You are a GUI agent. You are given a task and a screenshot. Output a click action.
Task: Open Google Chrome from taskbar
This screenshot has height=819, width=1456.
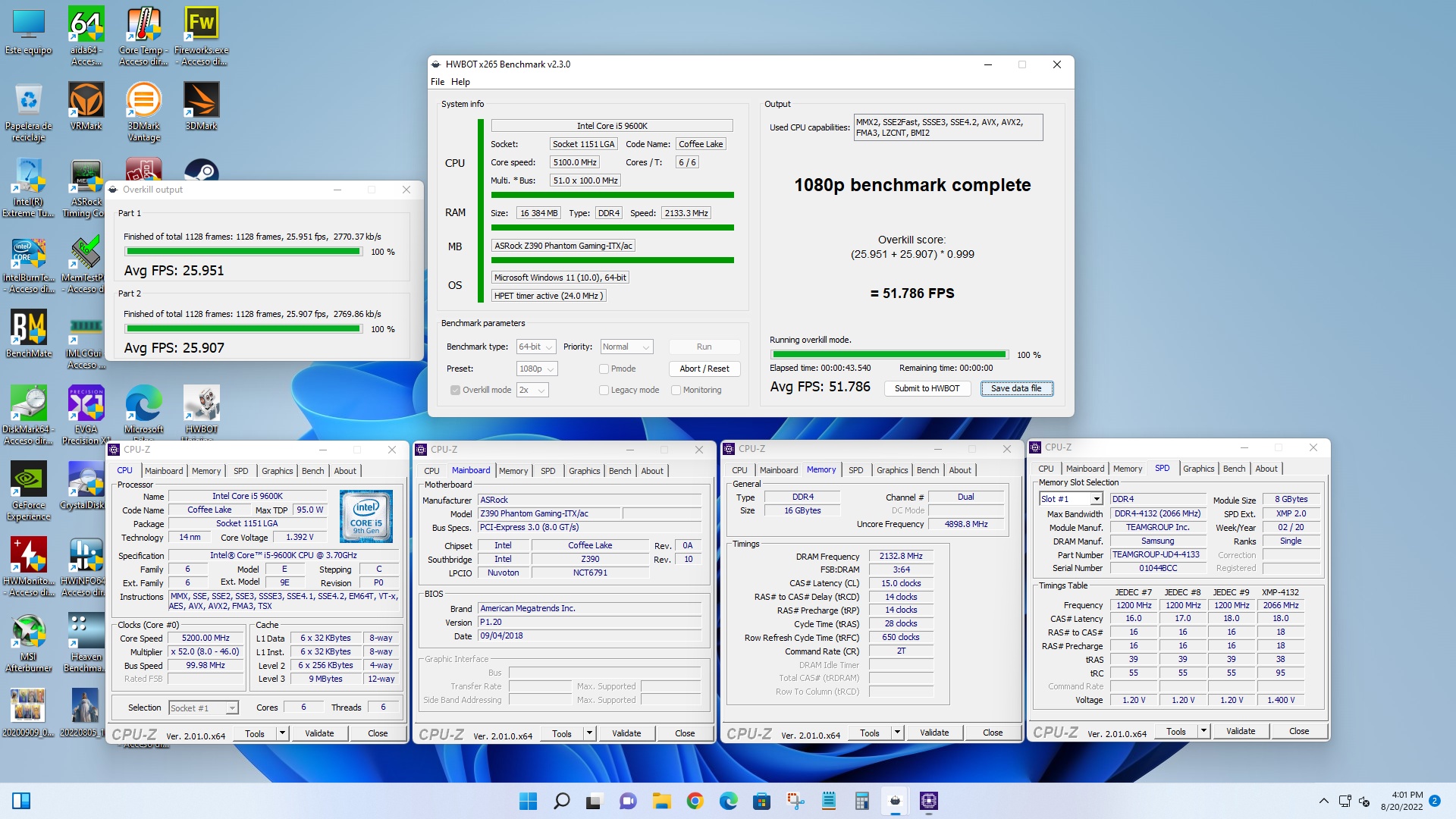(x=695, y=801)
